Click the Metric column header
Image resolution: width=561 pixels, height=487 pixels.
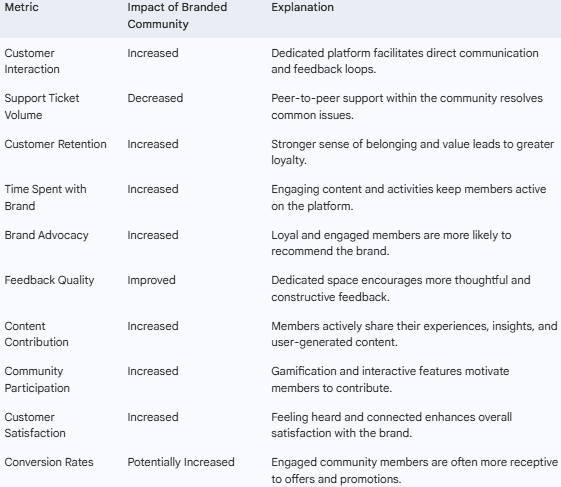click(x=21, y=7)
